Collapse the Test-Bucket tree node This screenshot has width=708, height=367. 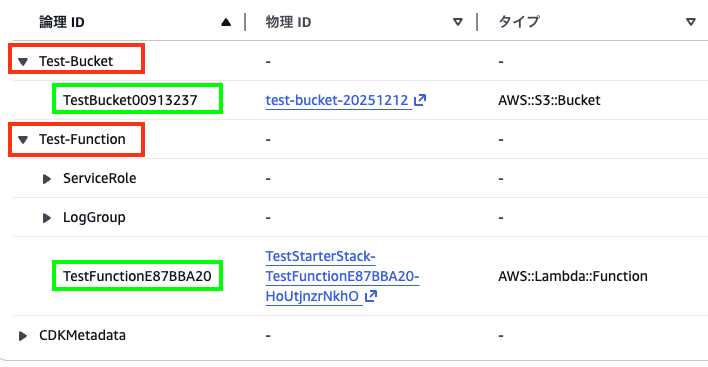point(23,61)
